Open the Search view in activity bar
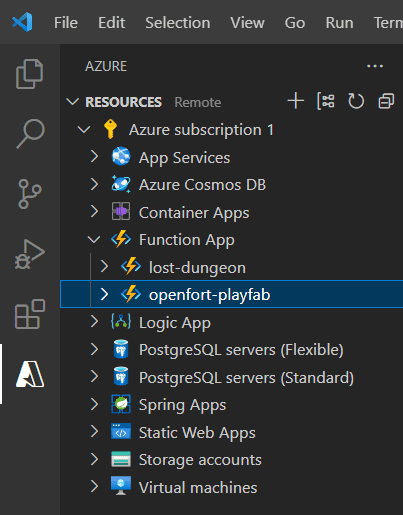 point(30,133)
